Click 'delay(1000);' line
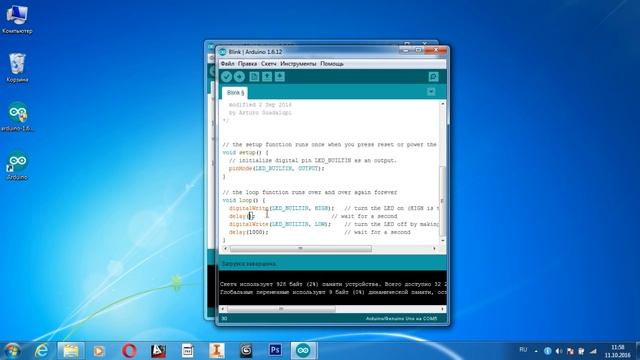 249,232
